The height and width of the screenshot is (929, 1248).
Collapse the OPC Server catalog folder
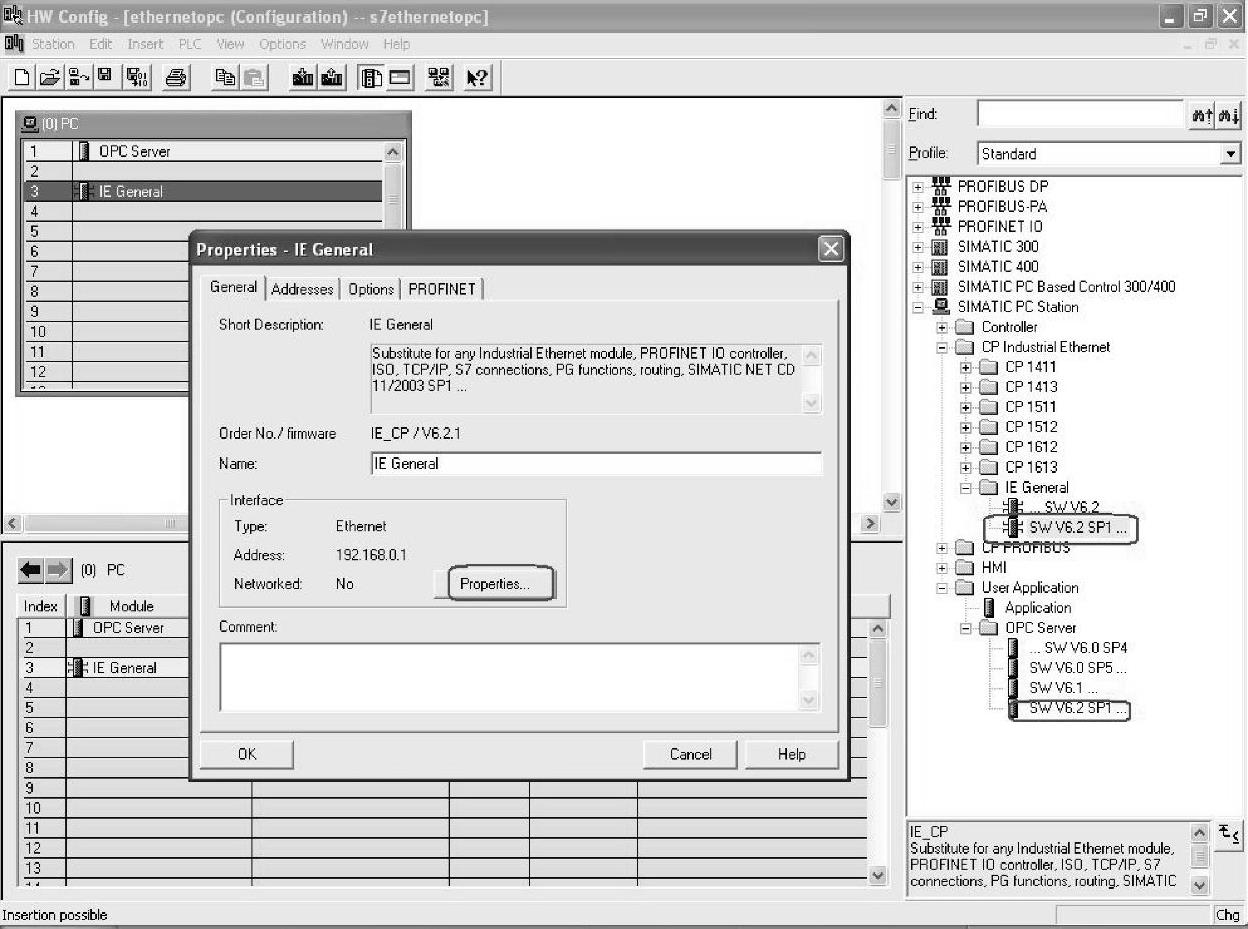tap(965, 628)
